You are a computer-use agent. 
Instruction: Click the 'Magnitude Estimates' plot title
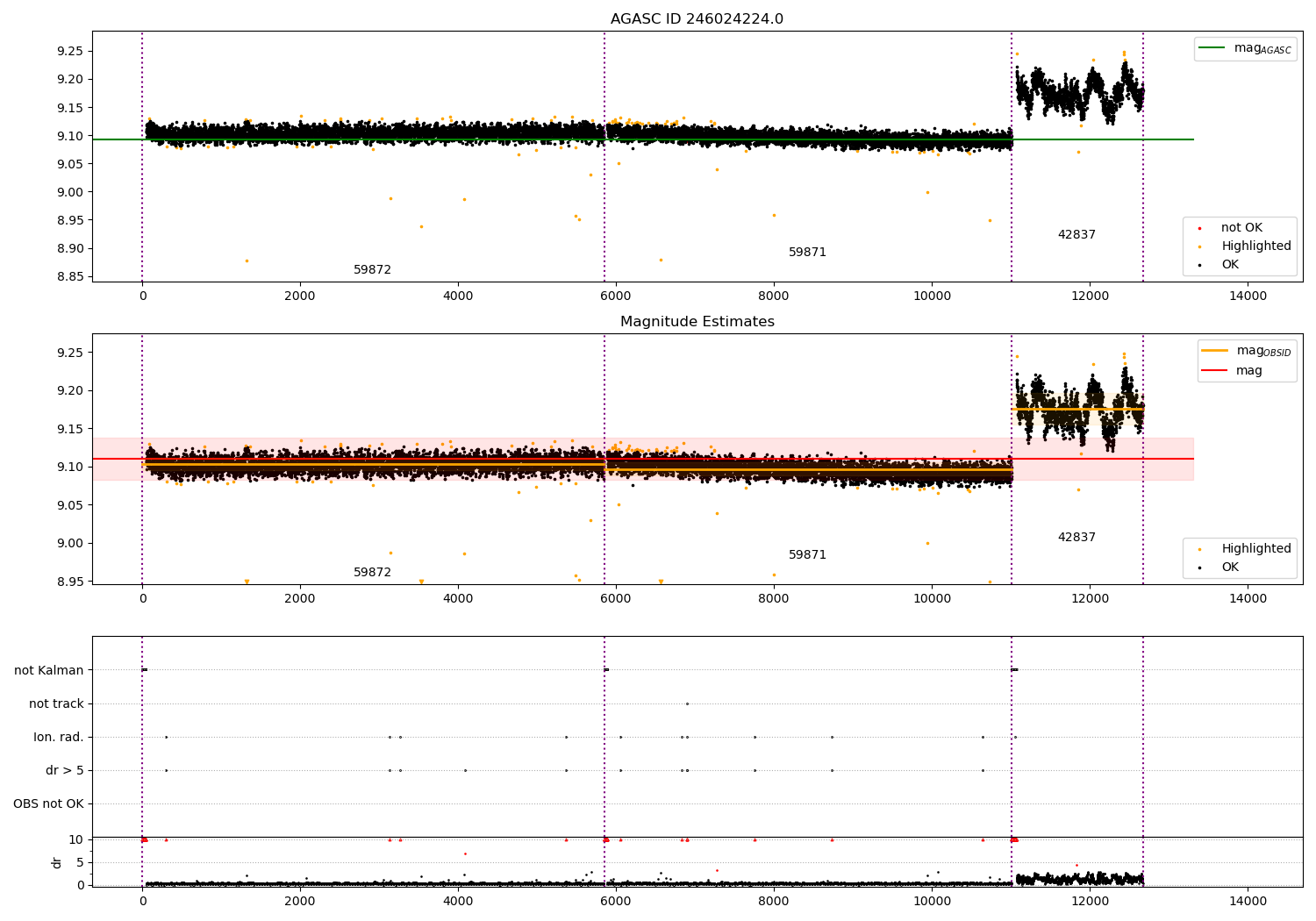697,322
